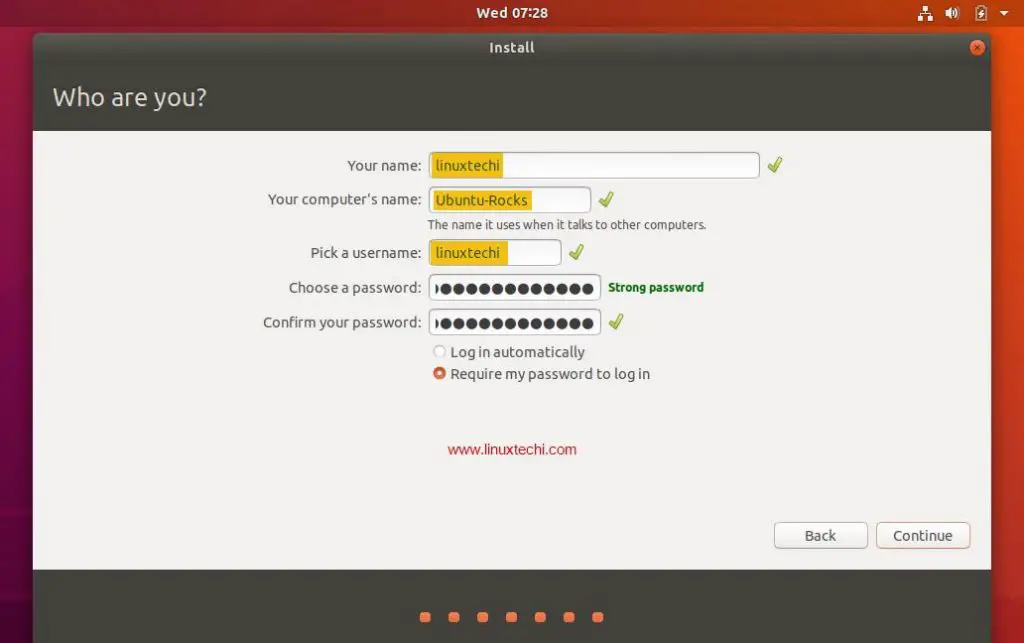Click the Pick a username: label
Screen dimensions: 1024x643
[366, 253]
